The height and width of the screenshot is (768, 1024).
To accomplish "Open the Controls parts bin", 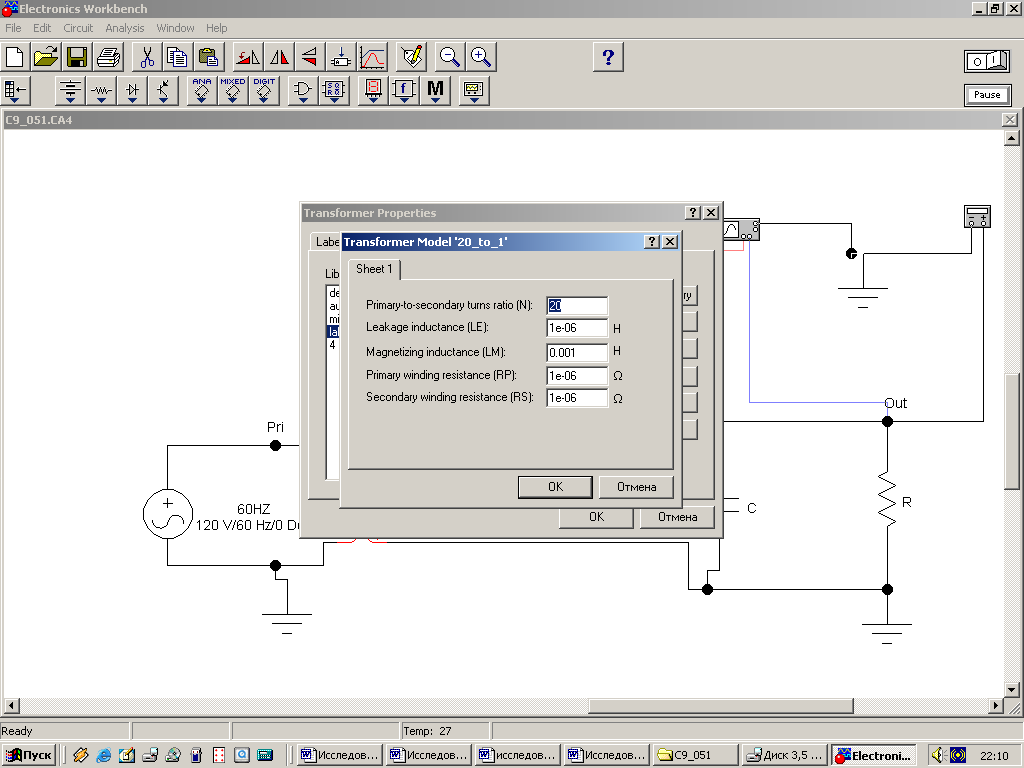I will pos(404,90).
